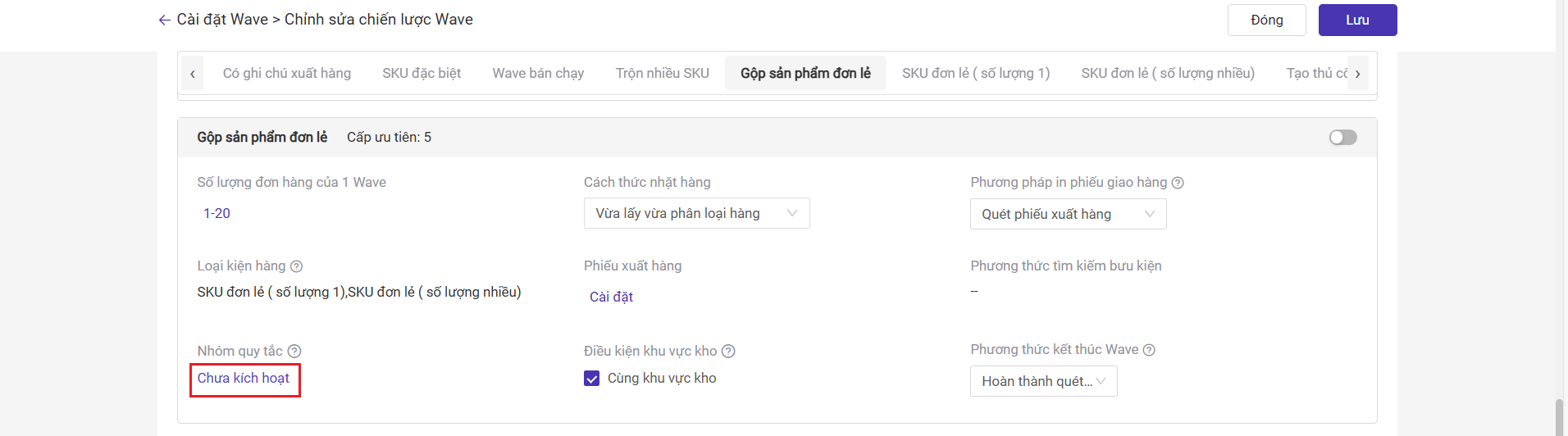Show help for Phương thức kết thúc Wave

[1149, 350]
